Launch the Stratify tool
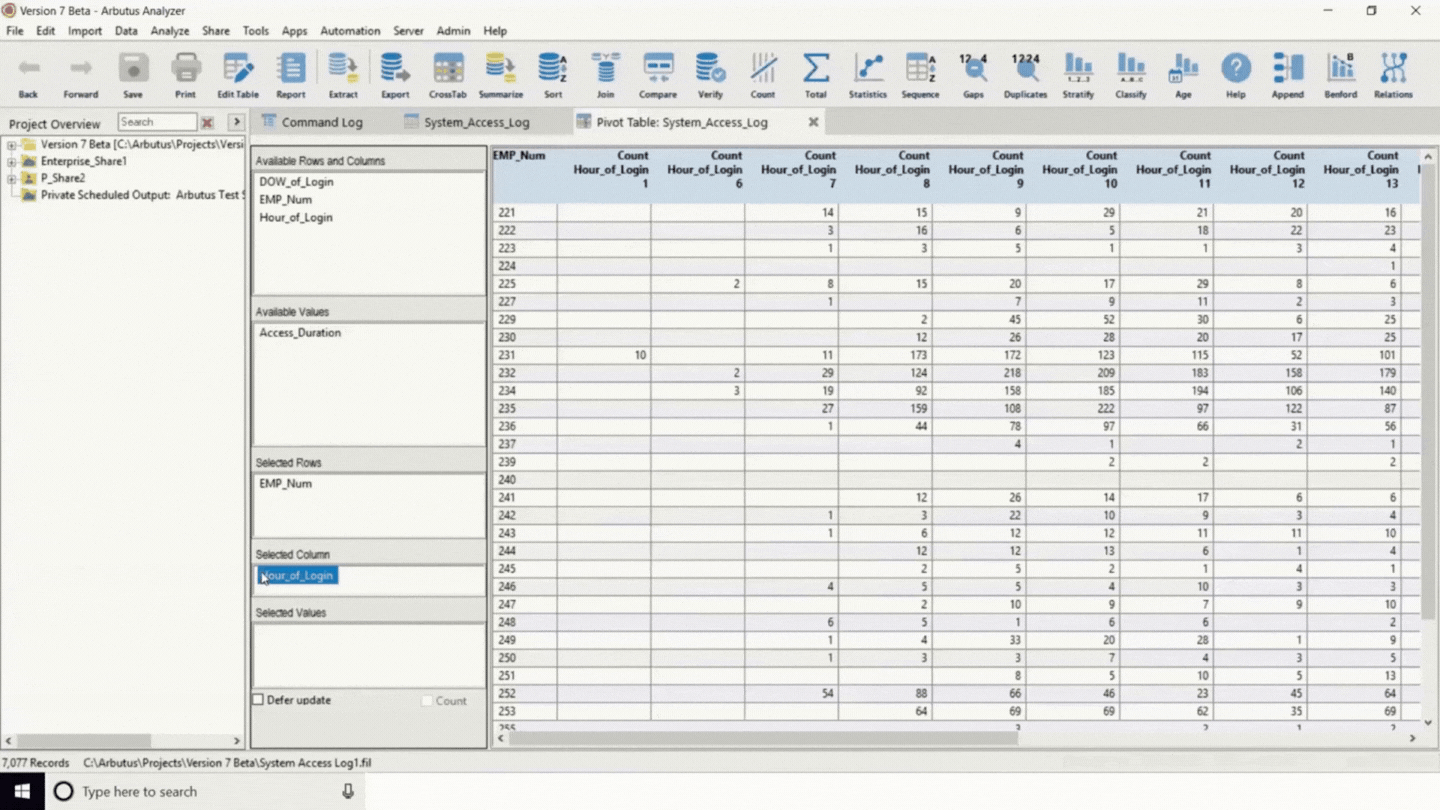The image size is (1440, 810). click(1078, 72)
